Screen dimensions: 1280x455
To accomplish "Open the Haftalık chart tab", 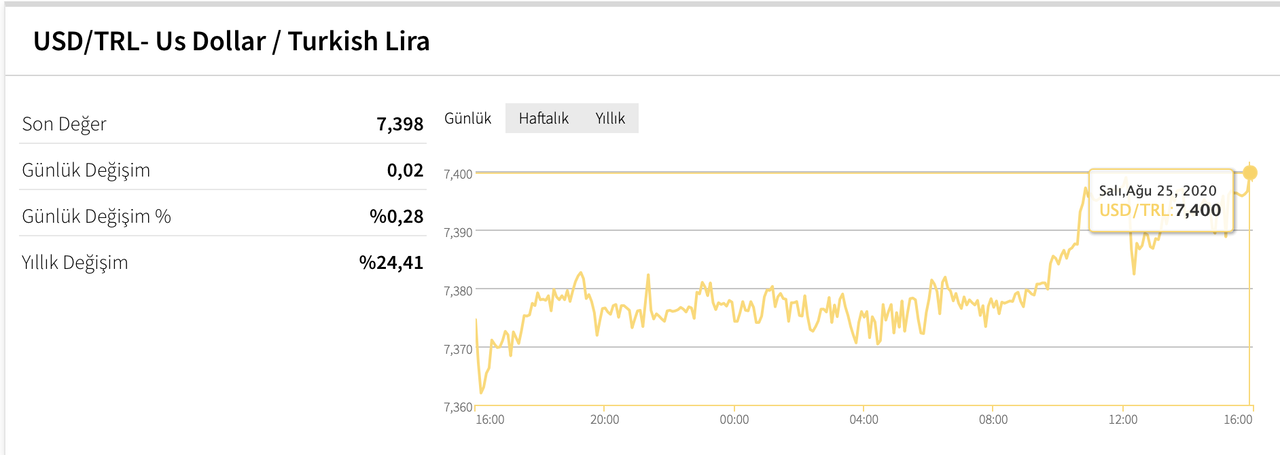I will tap(543, 118).
